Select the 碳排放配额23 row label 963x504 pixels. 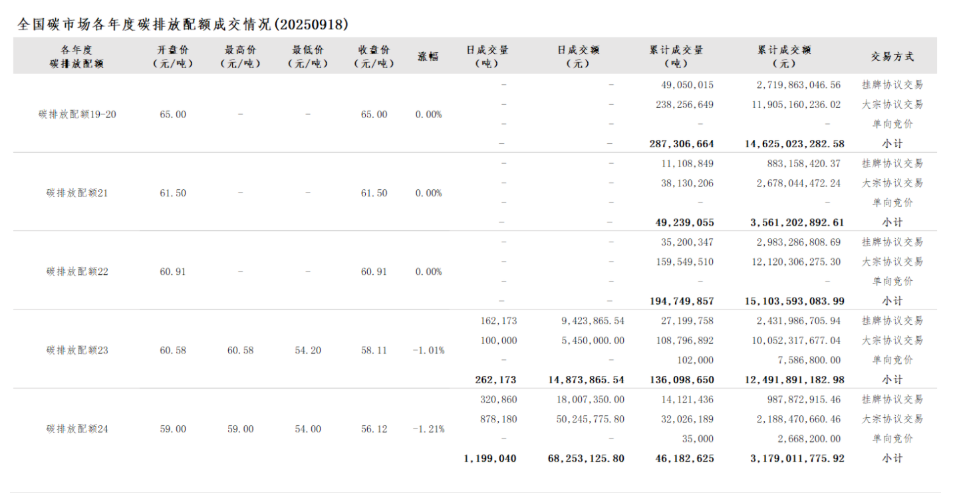77,350
